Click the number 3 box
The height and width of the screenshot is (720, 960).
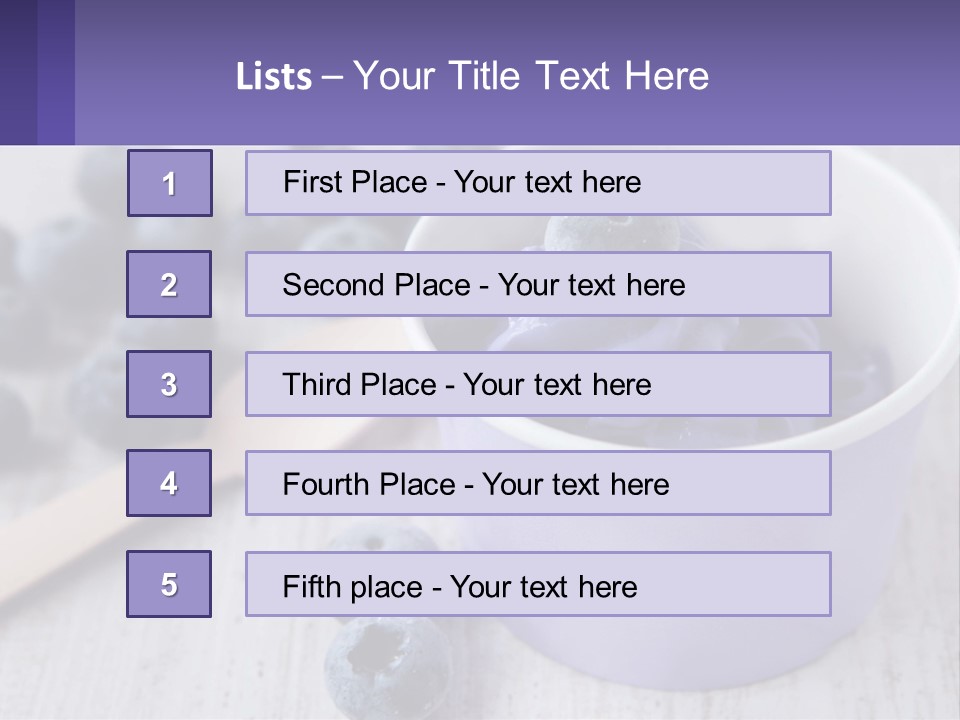(169, 384)
